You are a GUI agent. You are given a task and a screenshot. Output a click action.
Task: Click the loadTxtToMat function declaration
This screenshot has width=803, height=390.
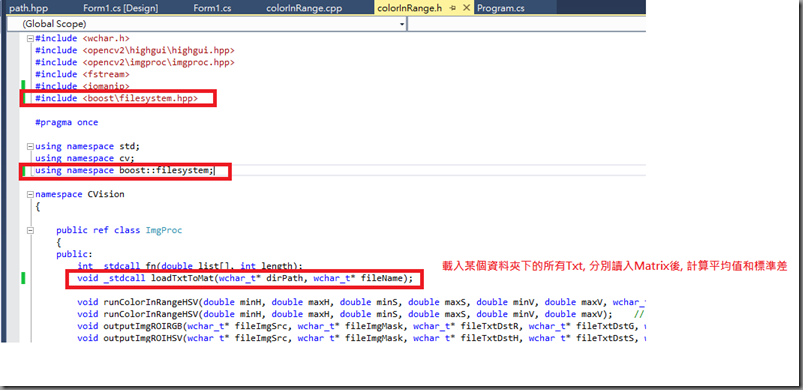(245, 278)
